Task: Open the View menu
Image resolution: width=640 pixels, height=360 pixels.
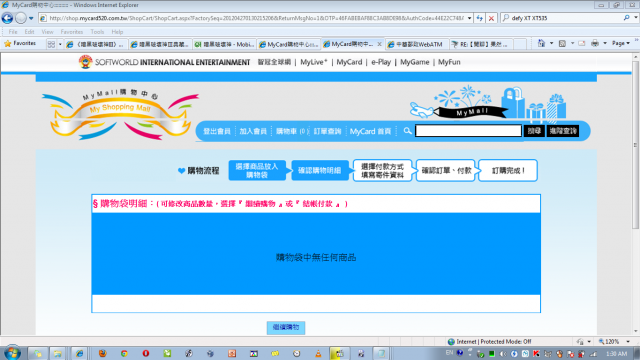Action: pyautogui.click(x=47, y=32)
